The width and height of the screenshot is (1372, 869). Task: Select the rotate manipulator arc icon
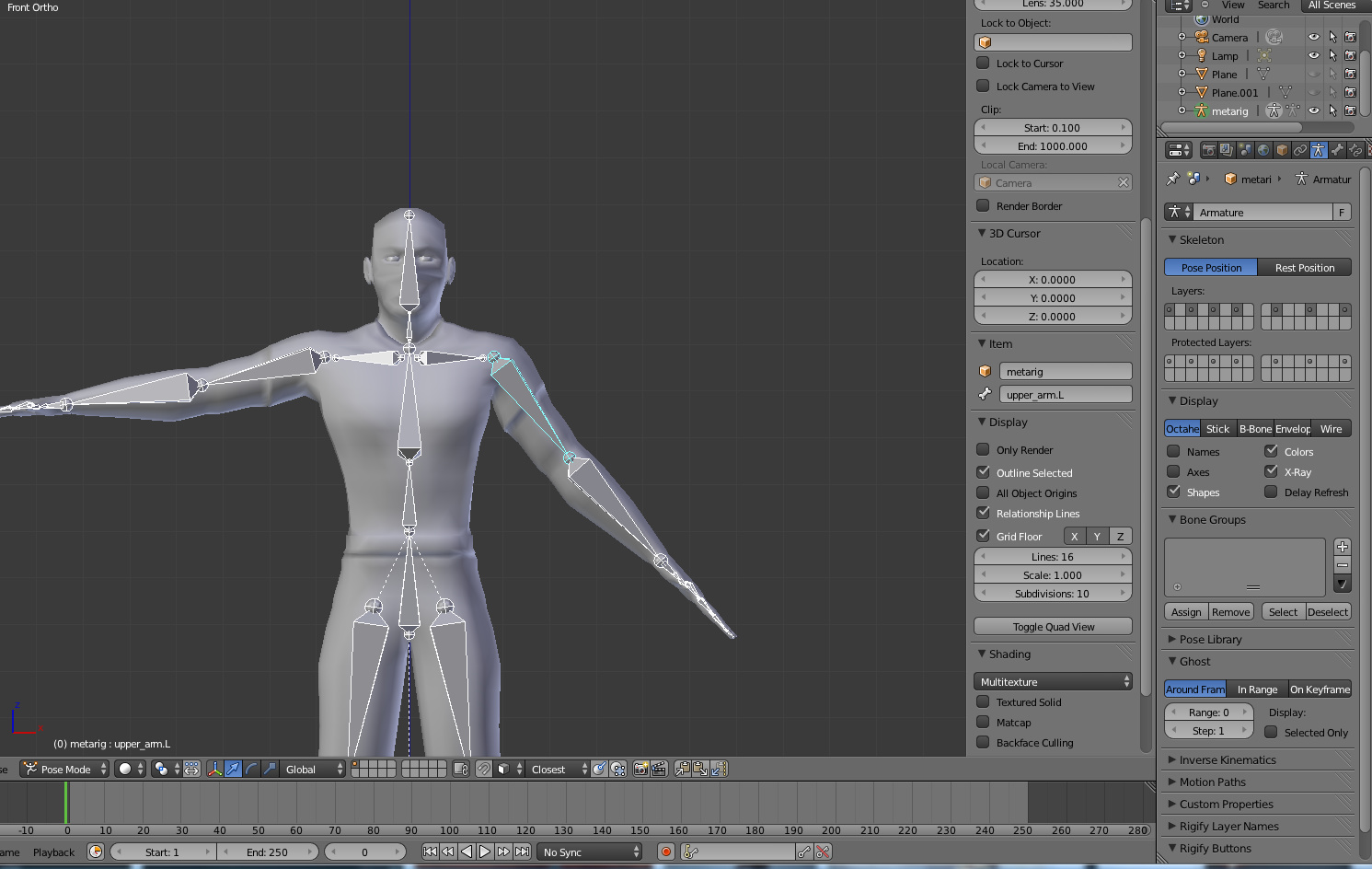[251, 769]
